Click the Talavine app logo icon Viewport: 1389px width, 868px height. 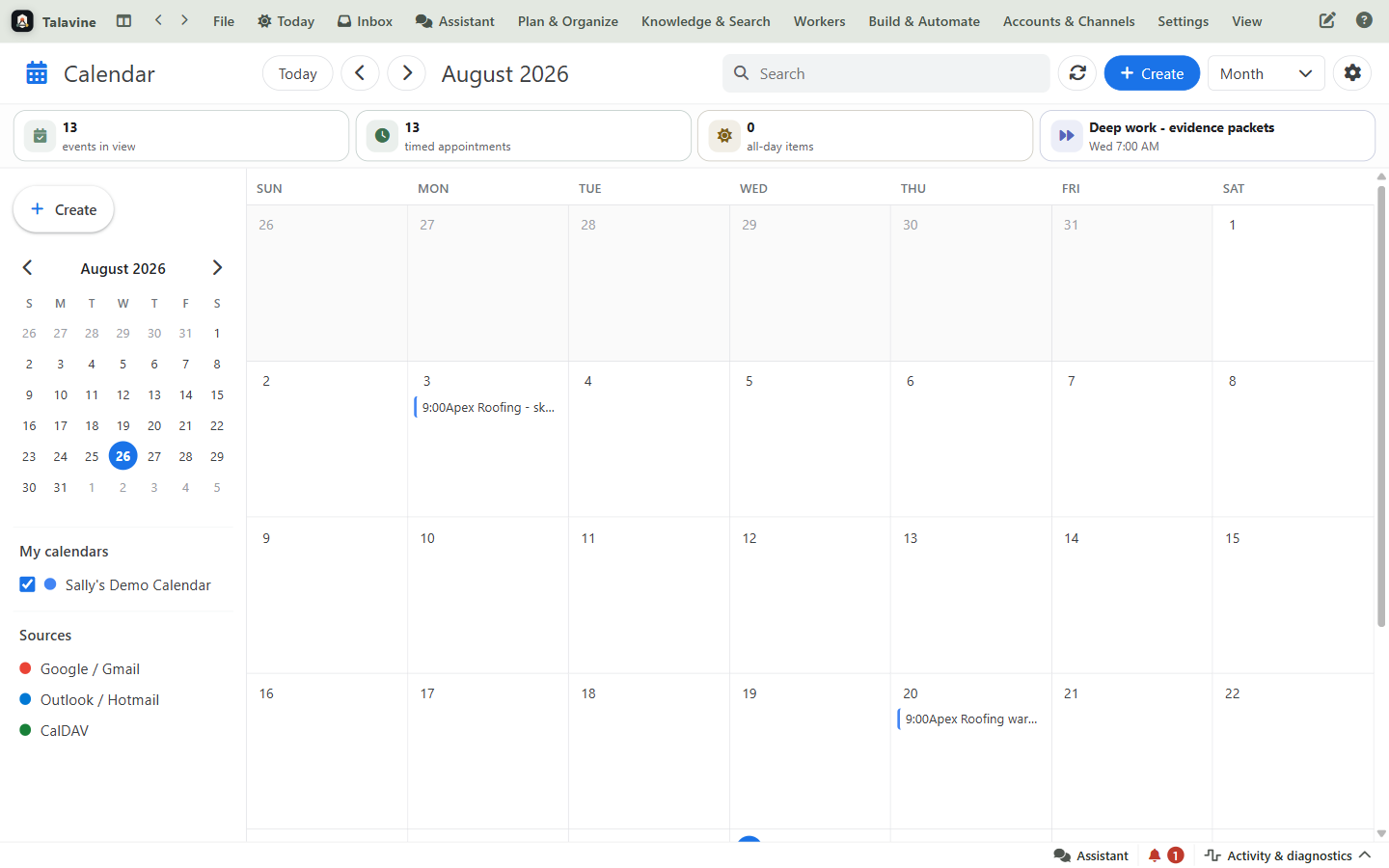tap(22, 21)
